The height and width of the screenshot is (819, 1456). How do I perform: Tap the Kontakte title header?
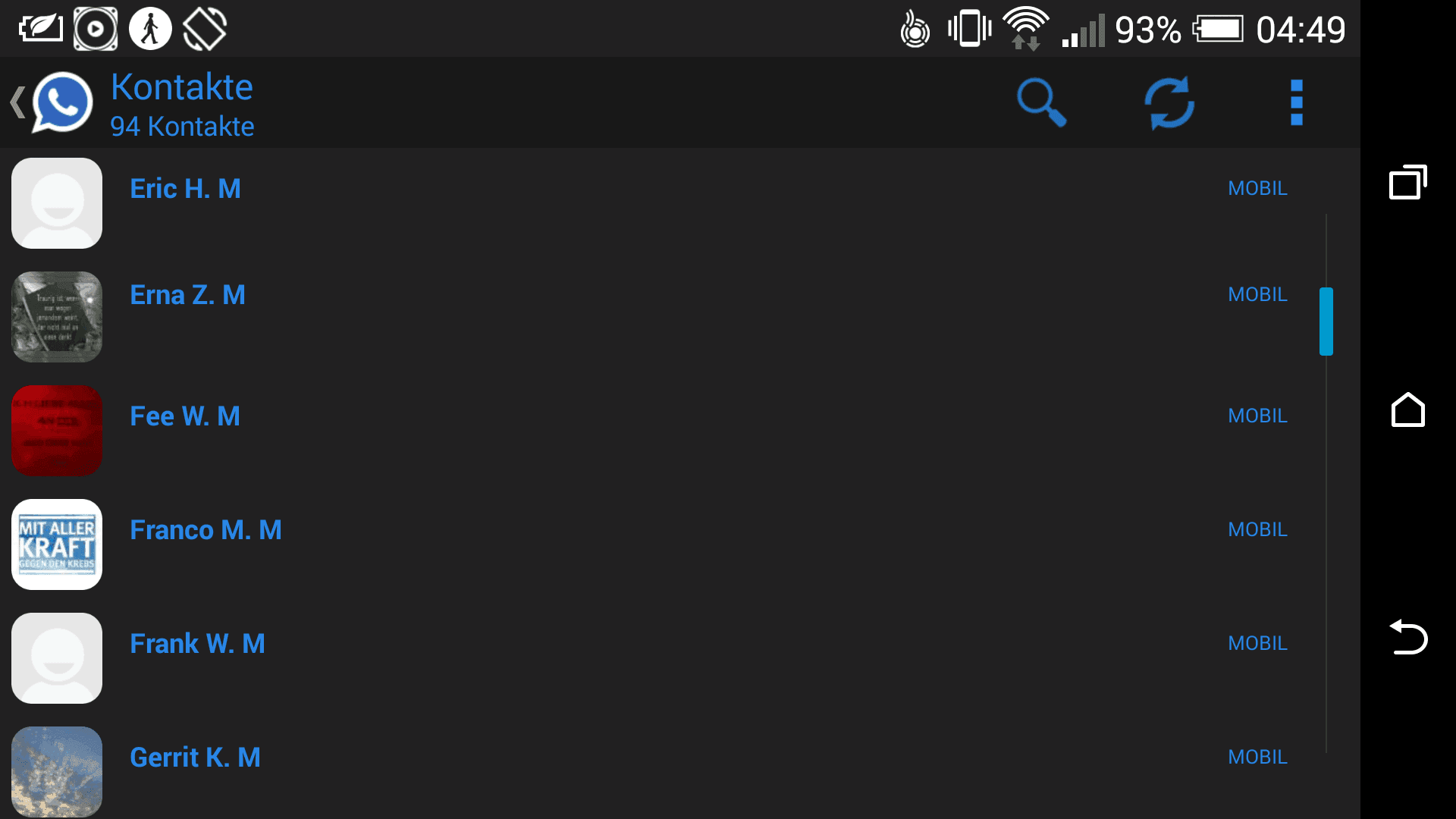pos(182,87)
